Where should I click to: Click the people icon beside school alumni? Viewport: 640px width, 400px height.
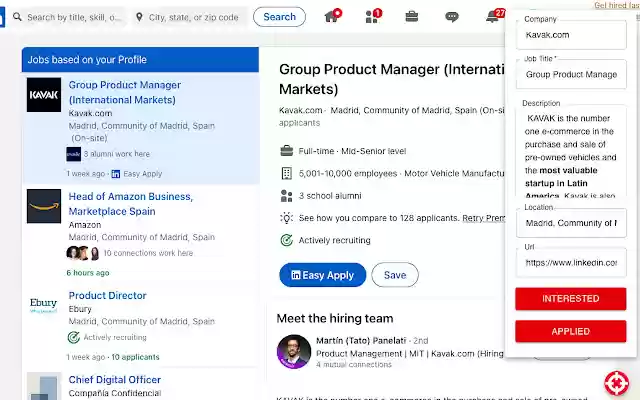point(287,196)
